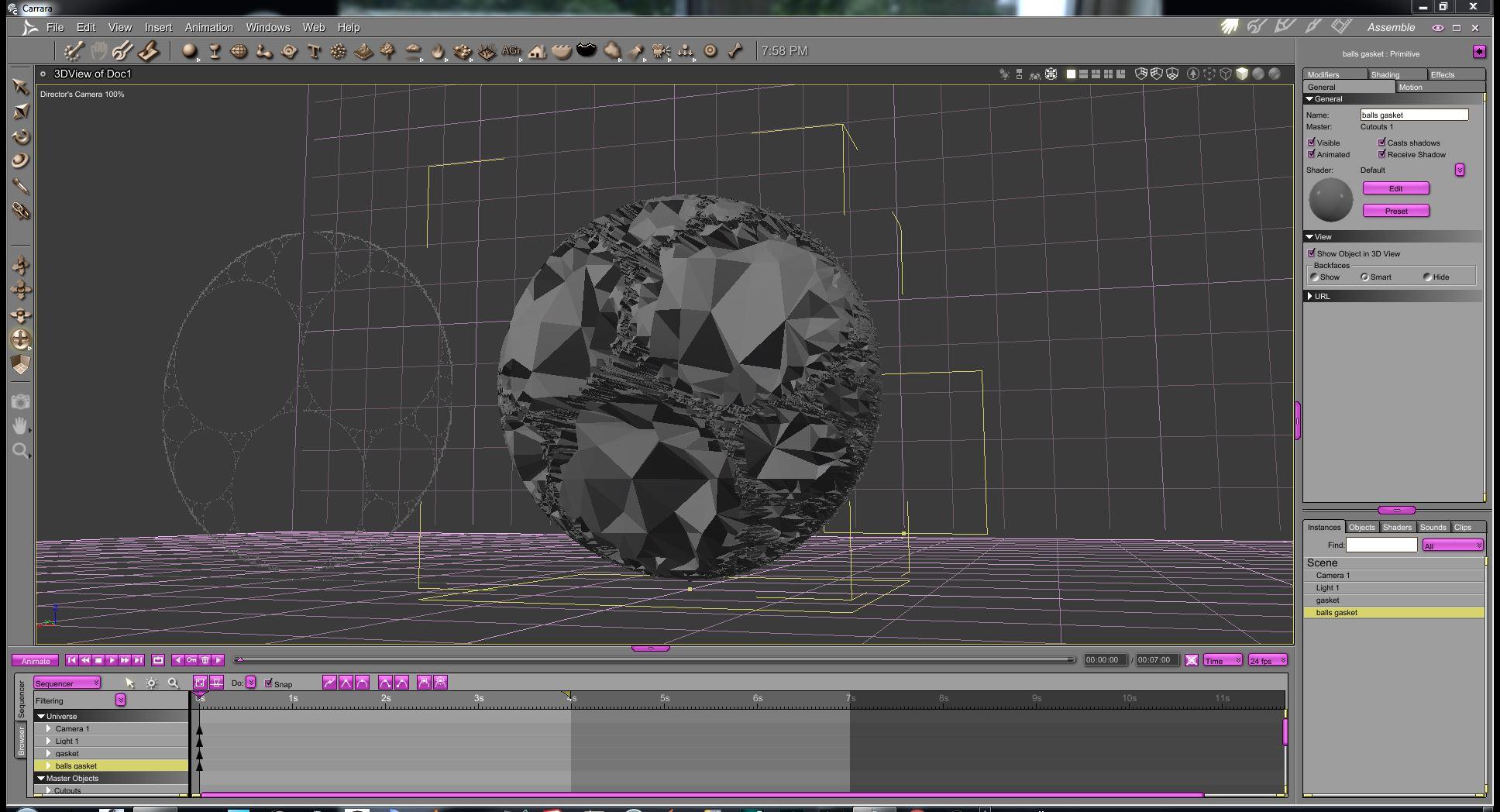Viewport: 1500px width, 812px height.
Task: Choose the hand Pan tool in left toolbar
Action: coord(20,425)
